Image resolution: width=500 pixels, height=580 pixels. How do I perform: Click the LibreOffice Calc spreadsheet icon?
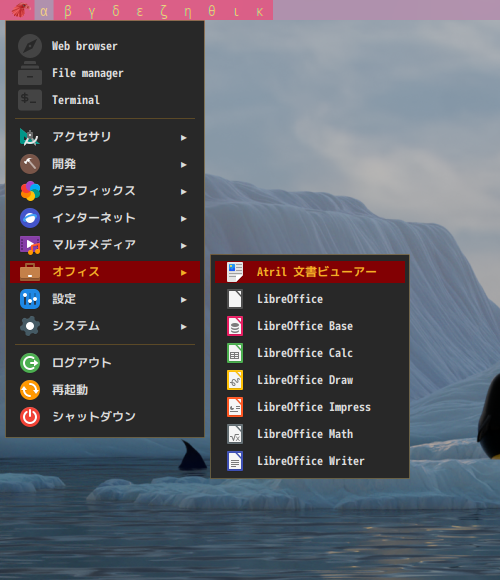(235, 353)
